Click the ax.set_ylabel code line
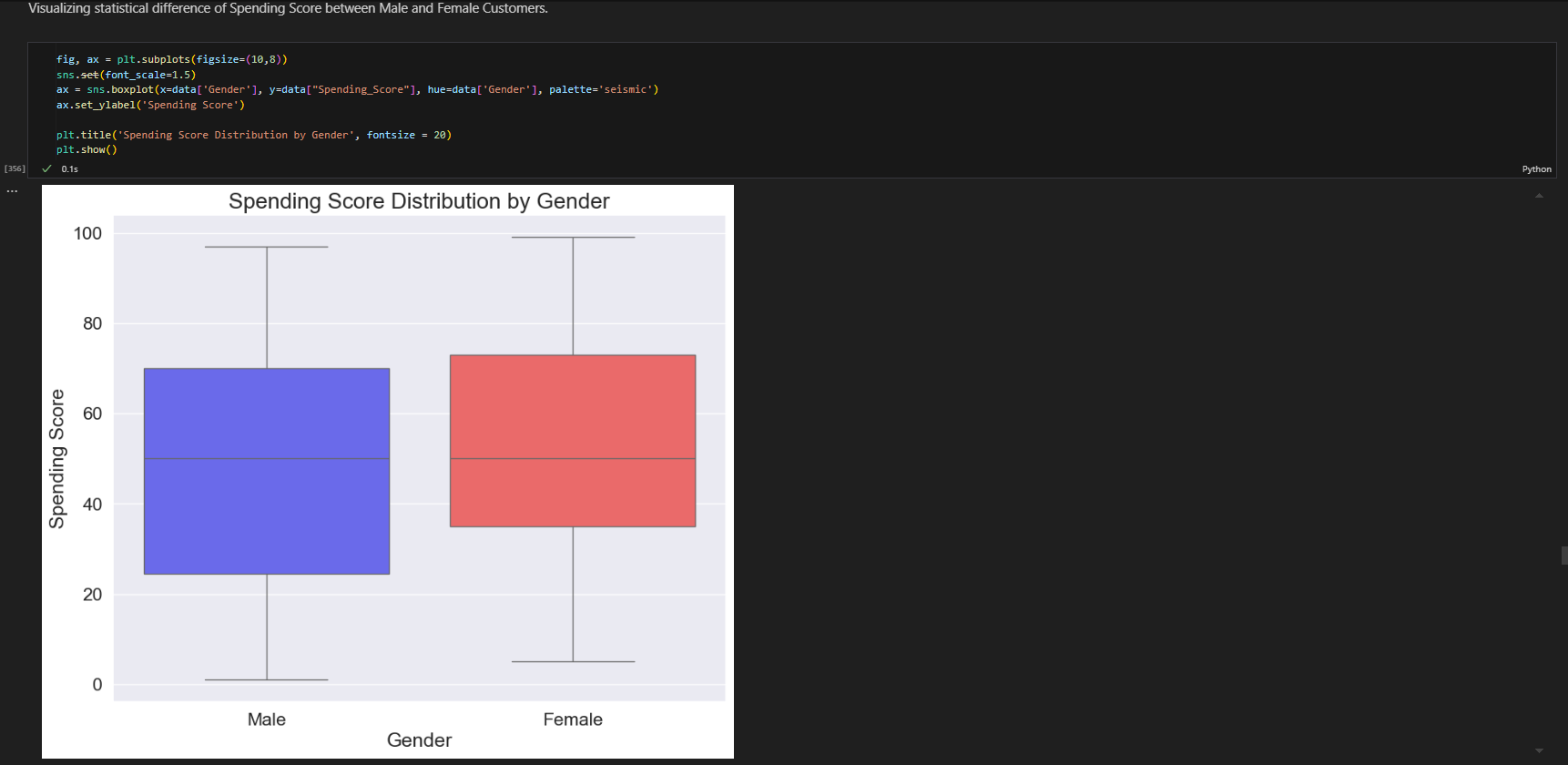 150,105
